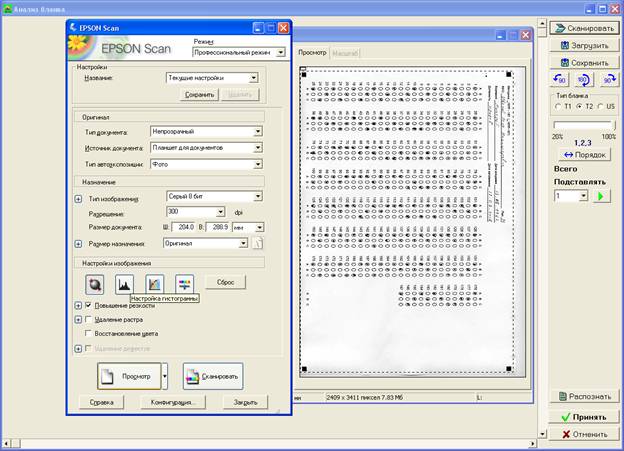Click the document width Ш input field
This screenshot has height=451, width=624.
coord(184,227)
